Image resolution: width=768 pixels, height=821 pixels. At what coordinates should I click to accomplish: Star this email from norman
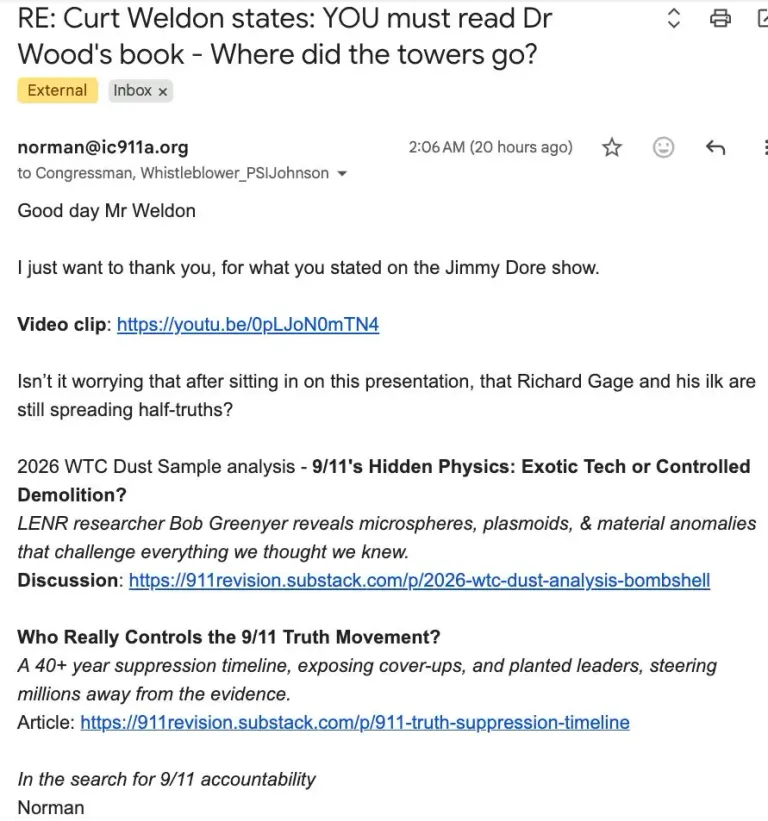pyautogui.click(x=611, y=148)
